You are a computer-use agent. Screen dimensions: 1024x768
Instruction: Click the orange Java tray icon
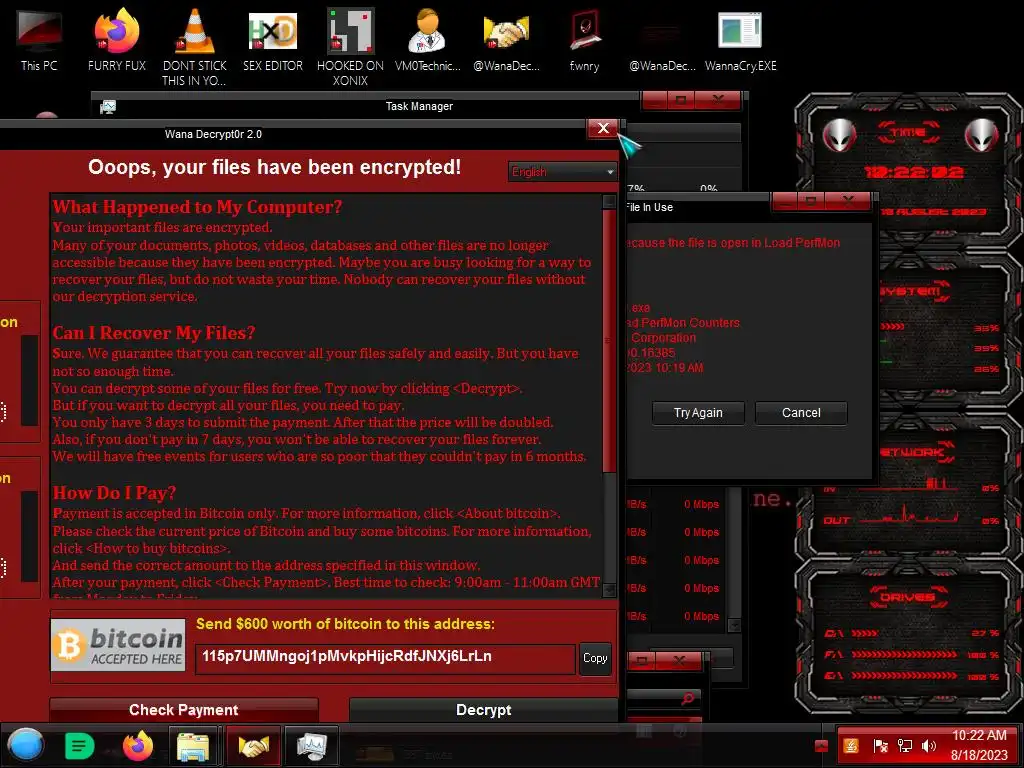[x=851, y=746]
